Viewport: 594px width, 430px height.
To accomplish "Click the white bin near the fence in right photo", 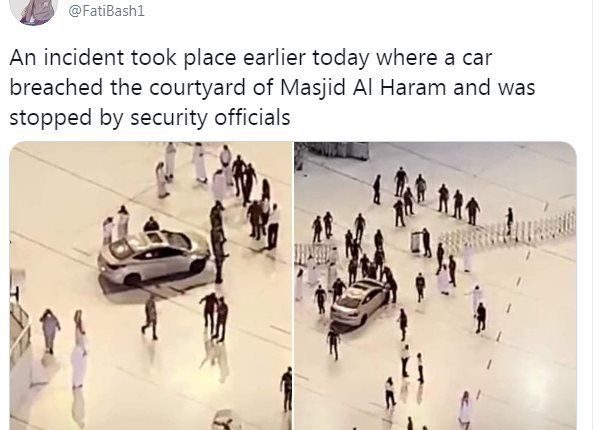I will [x=417, y=242].
